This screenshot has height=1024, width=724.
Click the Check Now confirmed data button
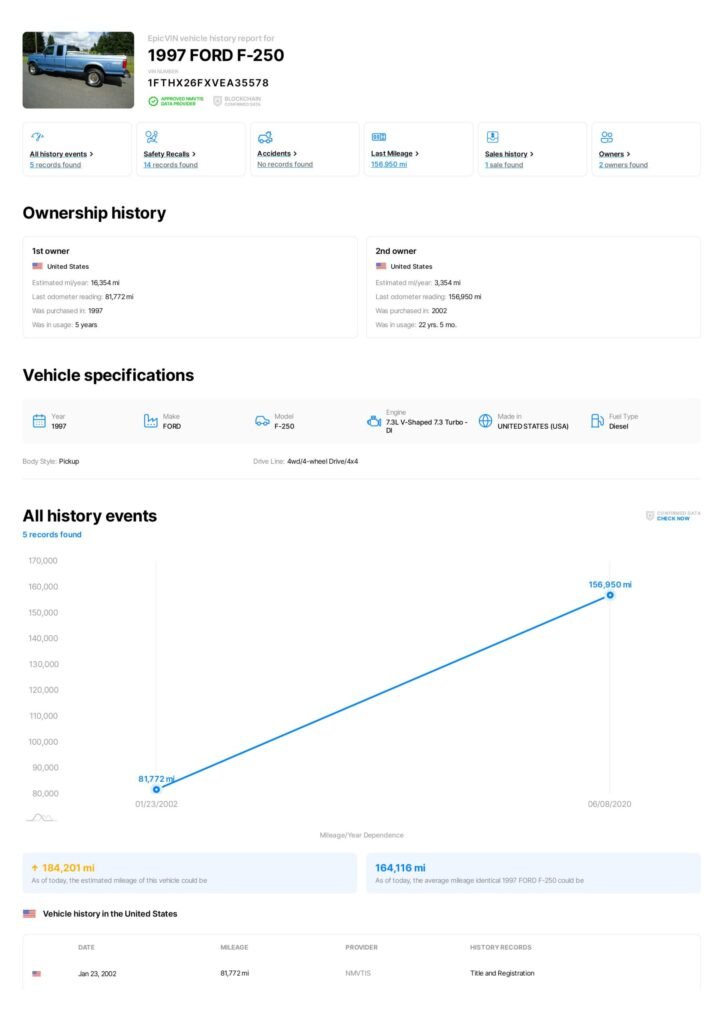click(x=673, y=516)
